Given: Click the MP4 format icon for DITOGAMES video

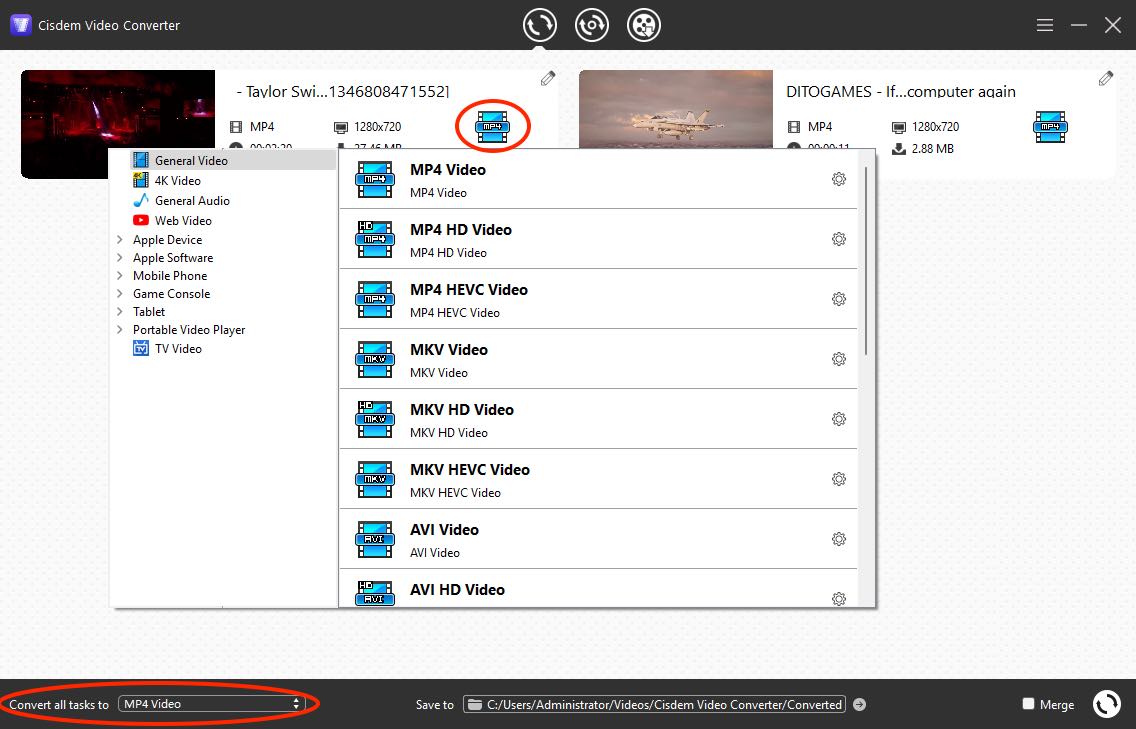Looking at the screenshot, I should (x=1051, y=127).
